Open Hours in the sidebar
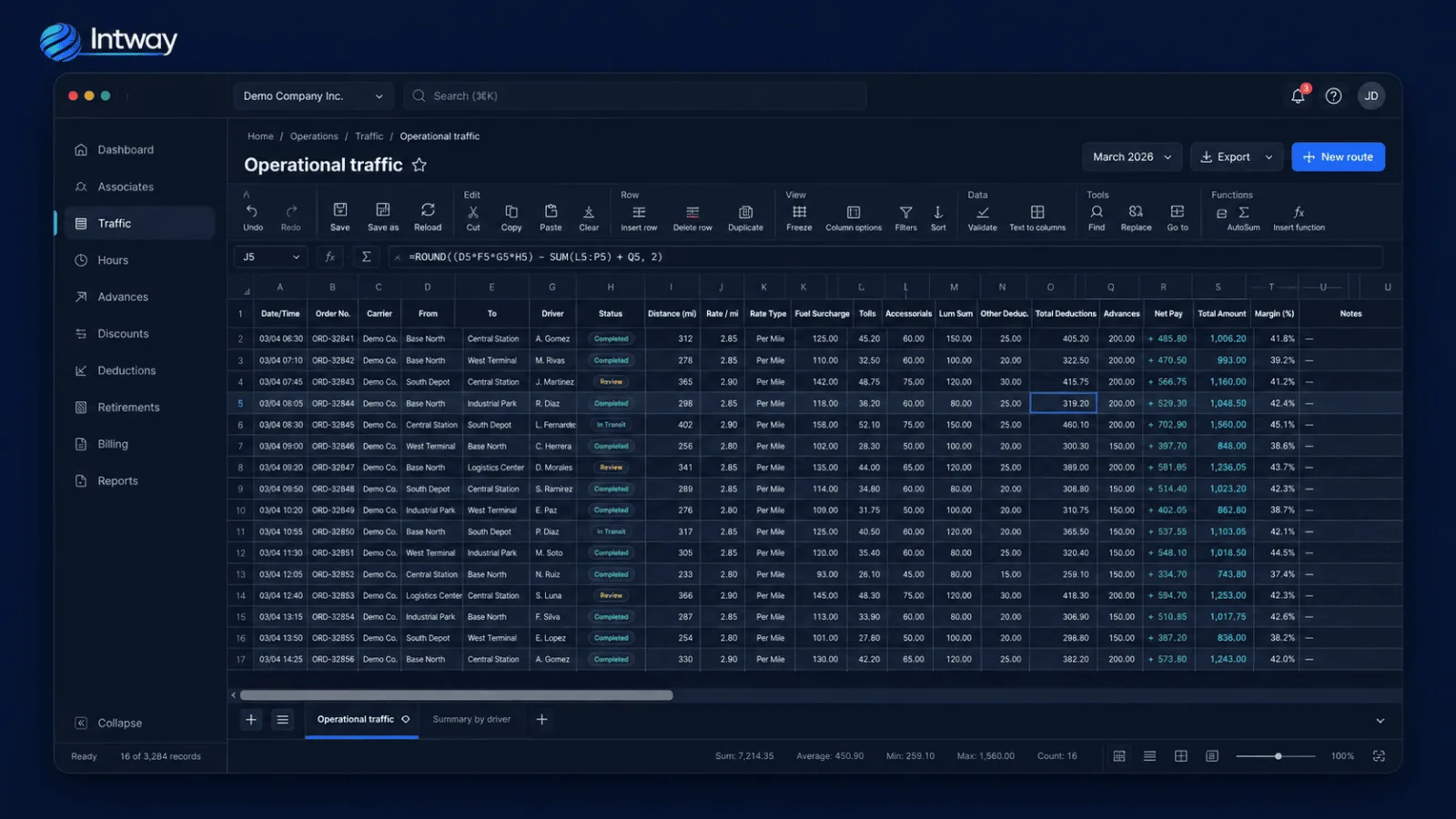Screen dimensions: 1456x819 click(x=138, y=260)
